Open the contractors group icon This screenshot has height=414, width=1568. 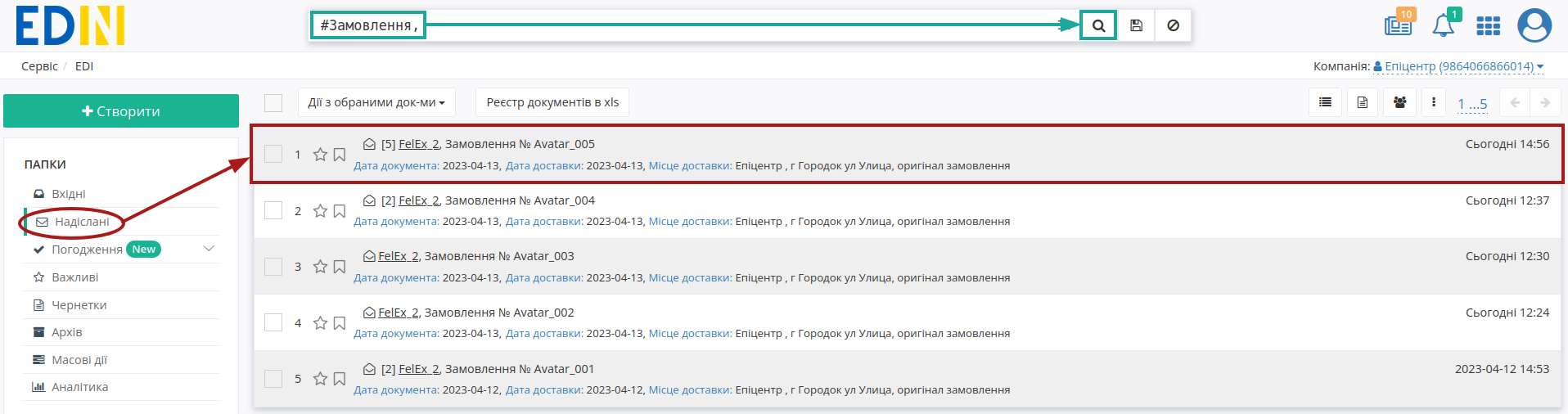(1400, 102)
